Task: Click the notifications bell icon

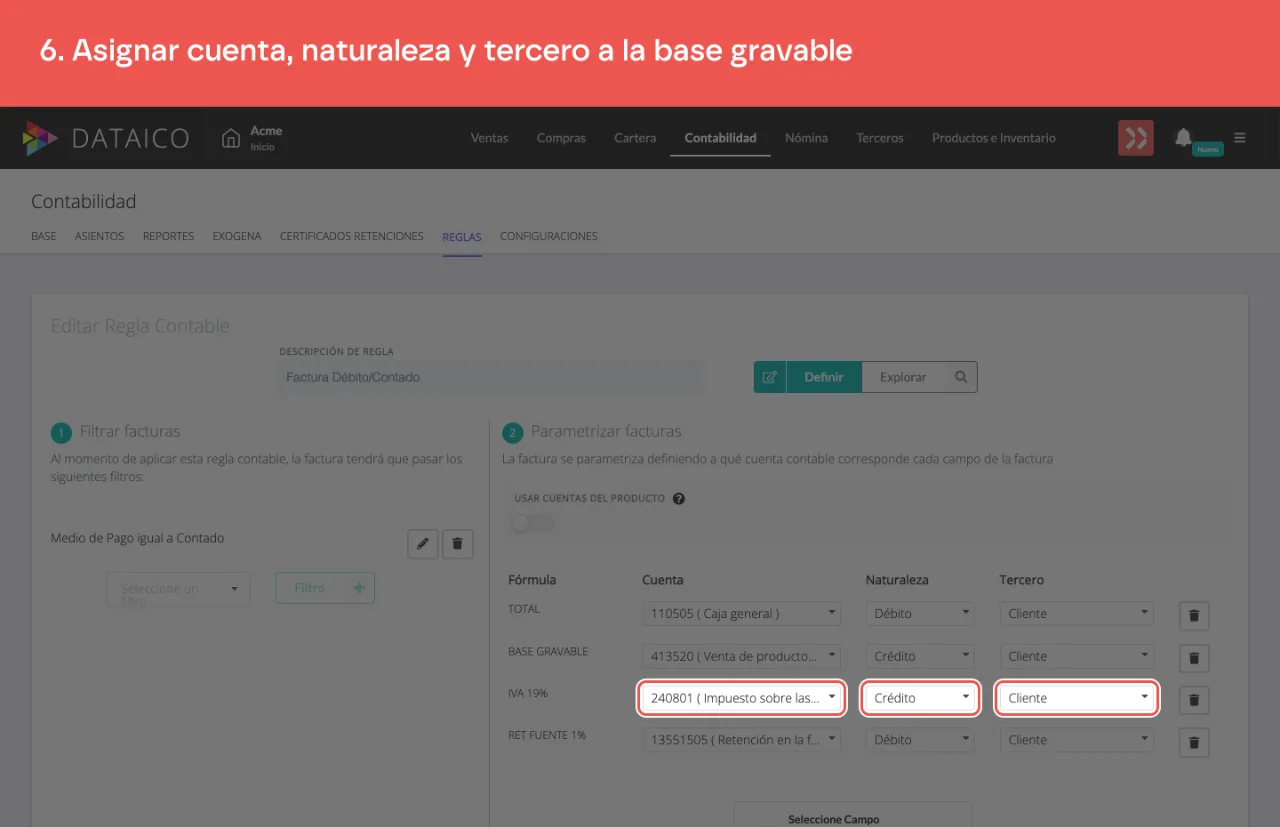Action: pos(1183,137)
